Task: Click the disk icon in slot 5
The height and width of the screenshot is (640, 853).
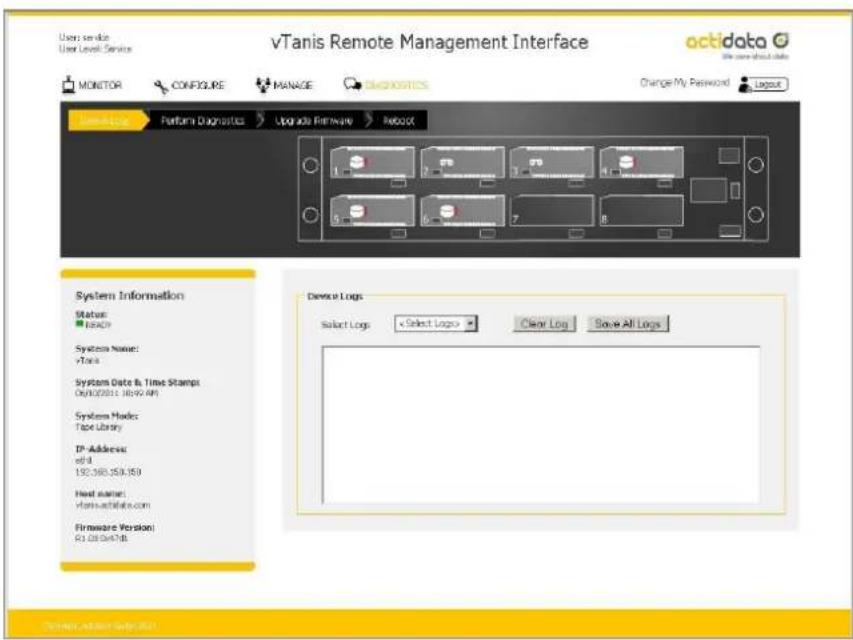Action: pyautogui.click(x=357, y=211)
